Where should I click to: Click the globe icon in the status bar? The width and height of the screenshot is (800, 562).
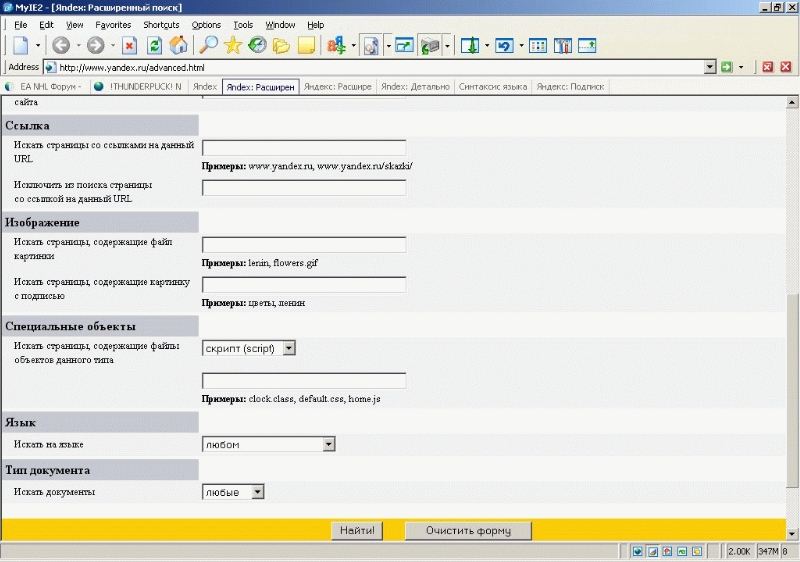click(x=638, y=551)
